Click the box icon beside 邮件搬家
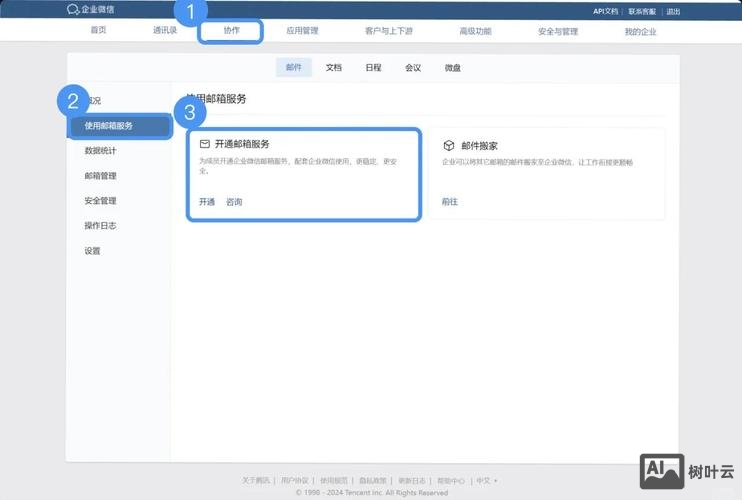The height and width of the screenshot is (500, 742). [x=449, y=146]
